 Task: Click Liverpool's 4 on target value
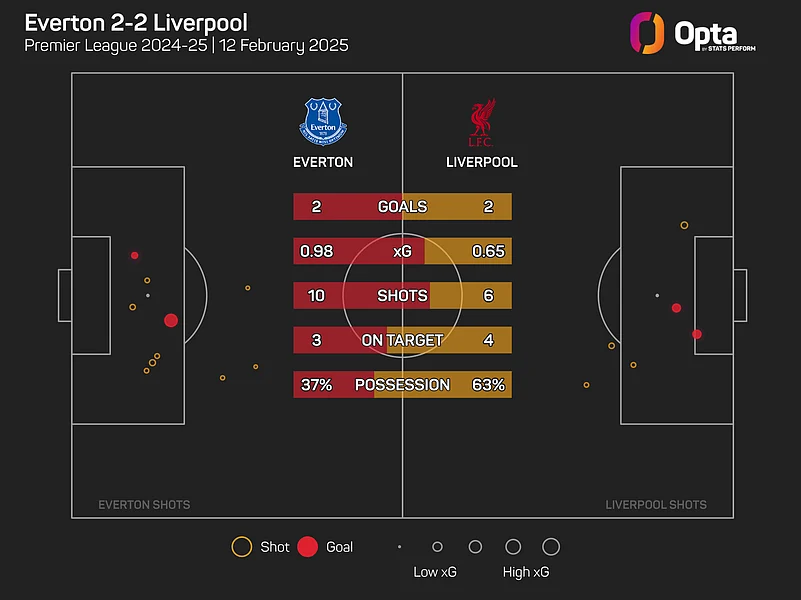[489, 340]
